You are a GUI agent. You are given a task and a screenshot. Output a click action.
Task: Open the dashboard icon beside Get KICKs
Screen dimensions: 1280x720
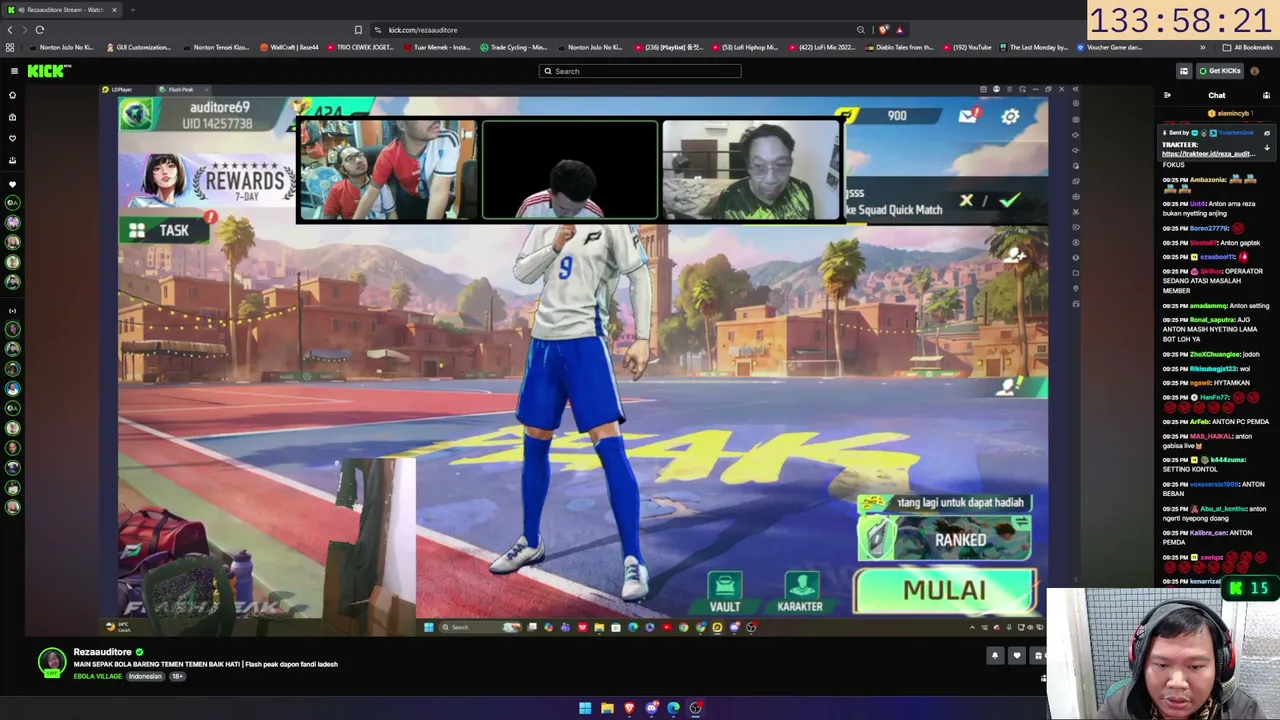tap(1184, 71)
